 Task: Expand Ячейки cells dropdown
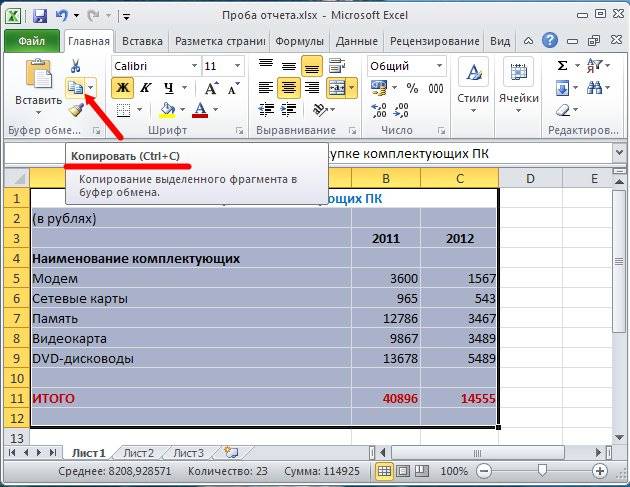click(x=518, y=111)
